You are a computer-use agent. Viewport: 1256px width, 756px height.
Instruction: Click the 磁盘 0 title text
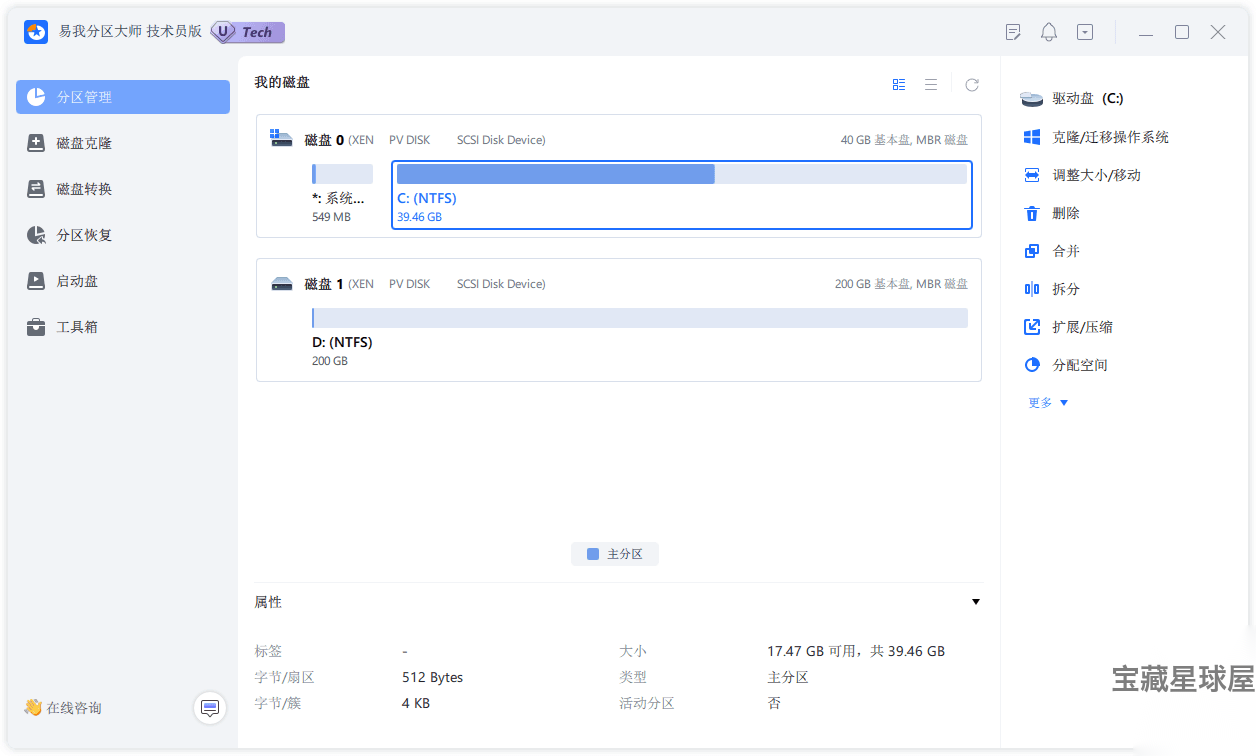click(324, 140)
